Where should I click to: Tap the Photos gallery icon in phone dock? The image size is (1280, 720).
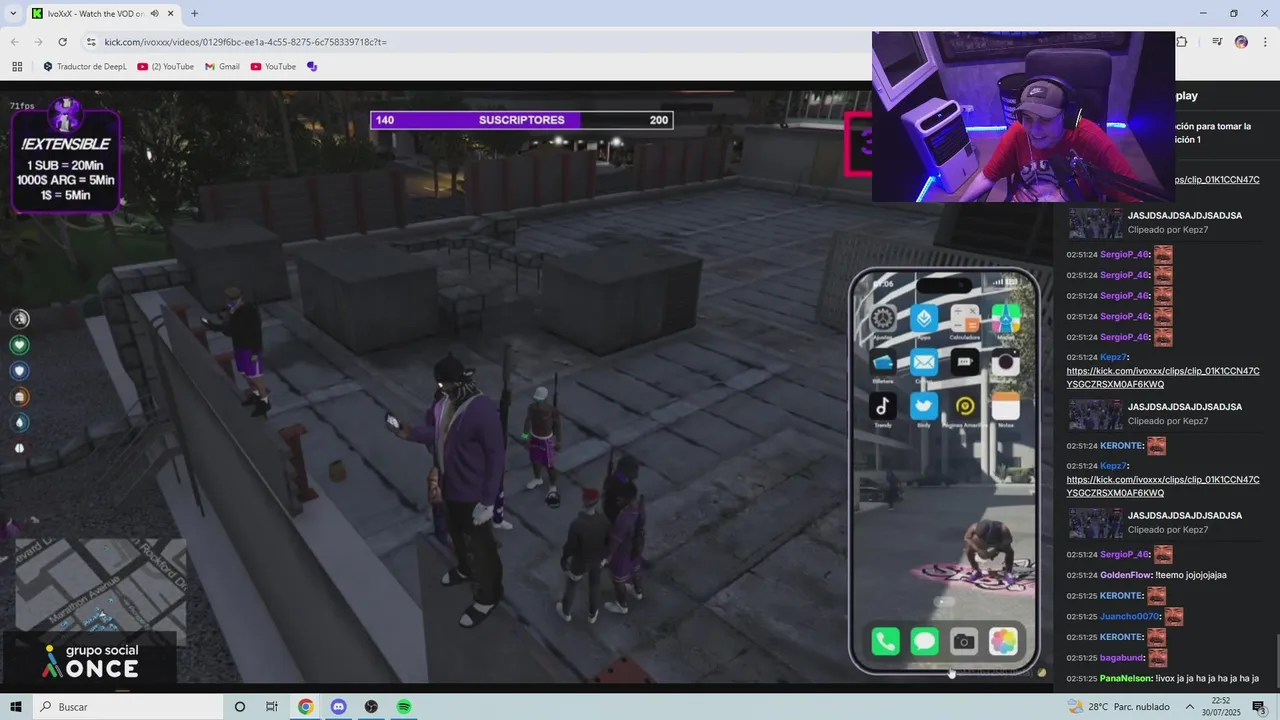coord(1003,641)
